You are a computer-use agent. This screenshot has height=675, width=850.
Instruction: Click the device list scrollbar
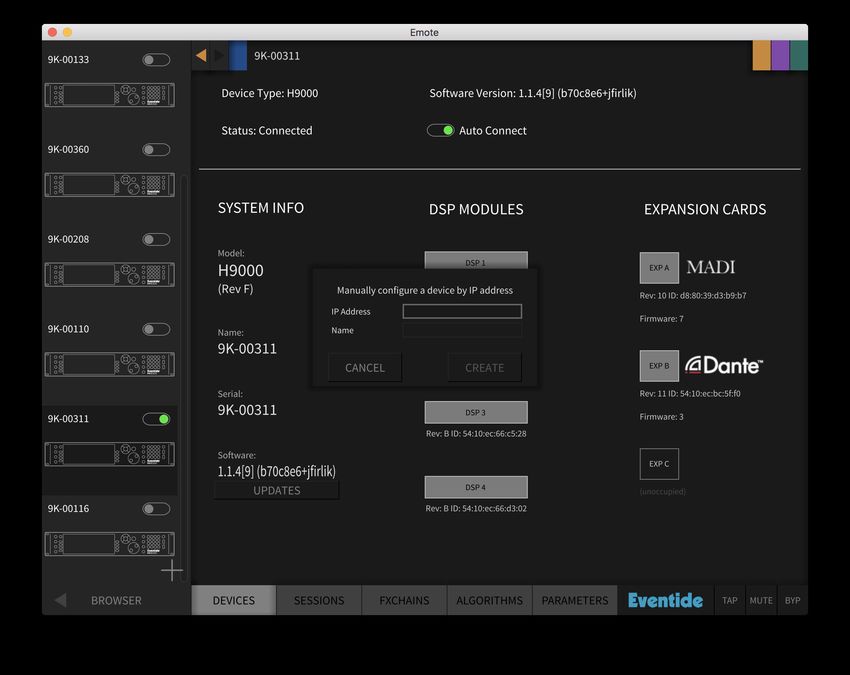click(184, 380)
